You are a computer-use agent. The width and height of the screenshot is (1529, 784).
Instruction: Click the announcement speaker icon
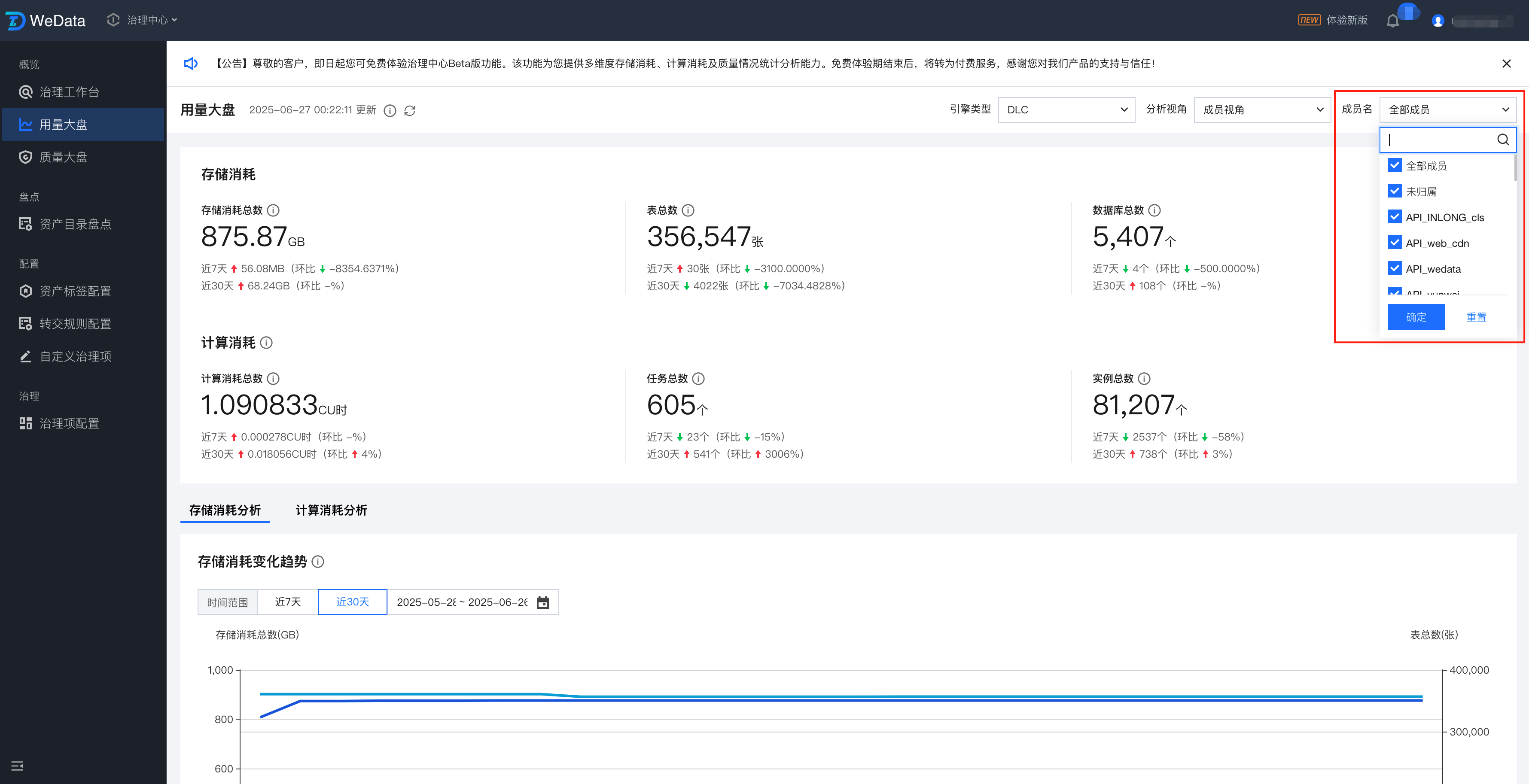pyautogui.click(x=190, y=64)
